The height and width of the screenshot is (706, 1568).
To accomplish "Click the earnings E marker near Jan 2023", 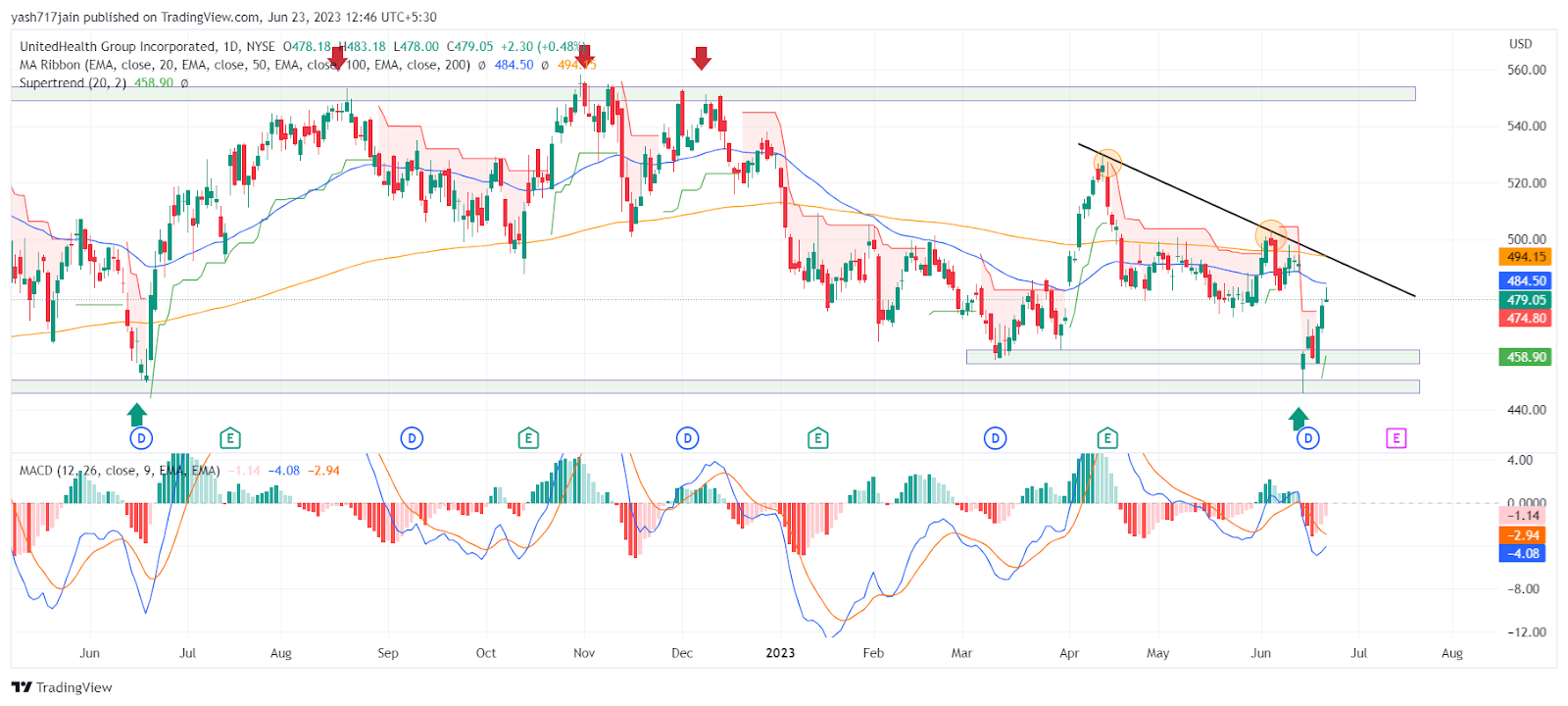I will 817,438.
